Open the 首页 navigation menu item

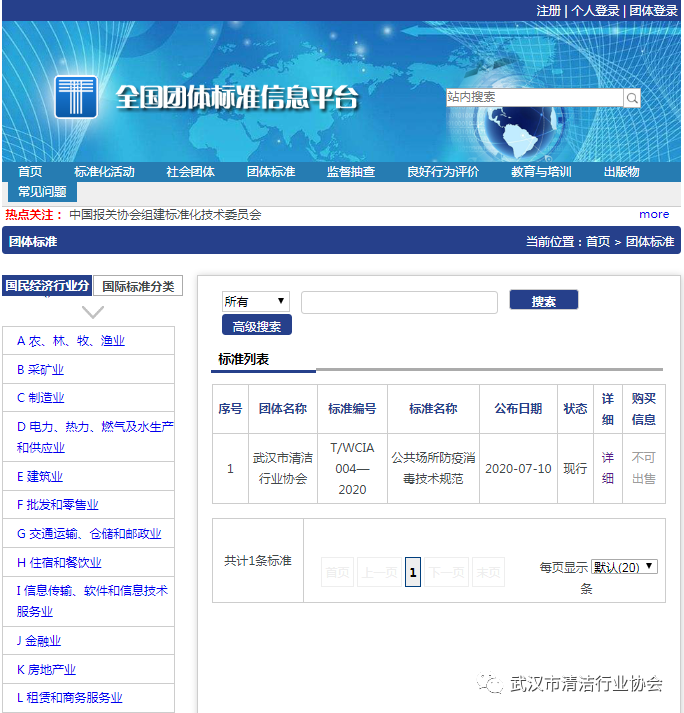click(x=30, y=172)
